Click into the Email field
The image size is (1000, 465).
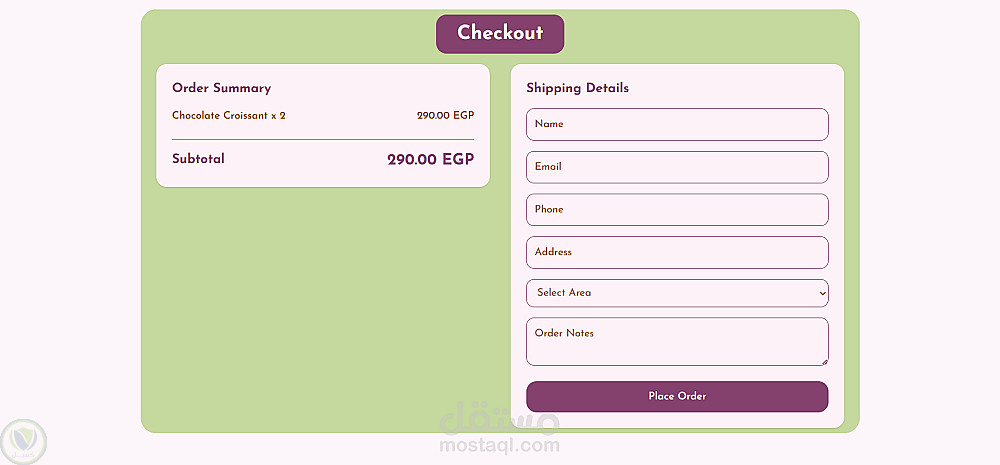(676, 167)
